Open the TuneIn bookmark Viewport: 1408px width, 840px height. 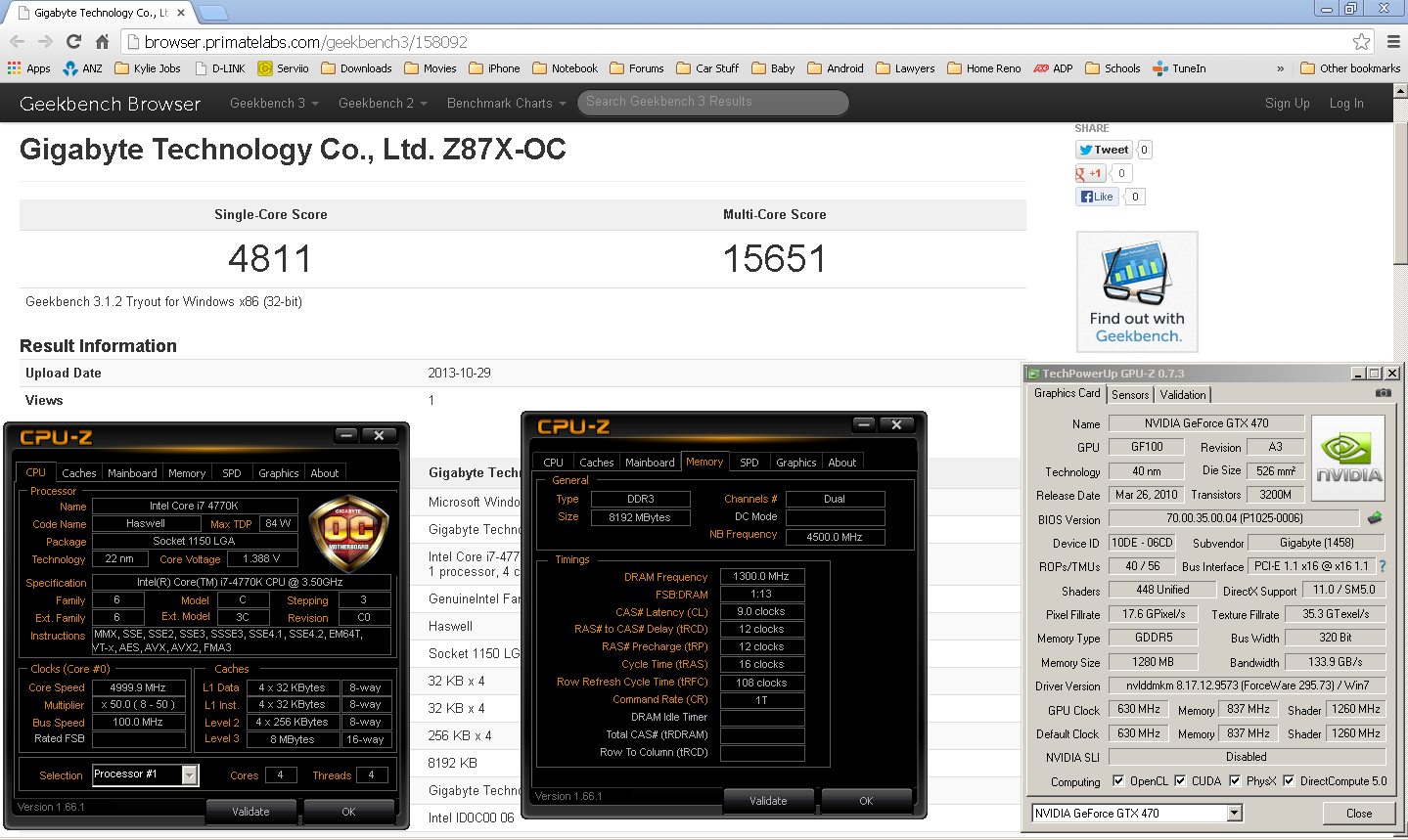pyautogui.click(x=1179, y=68)
